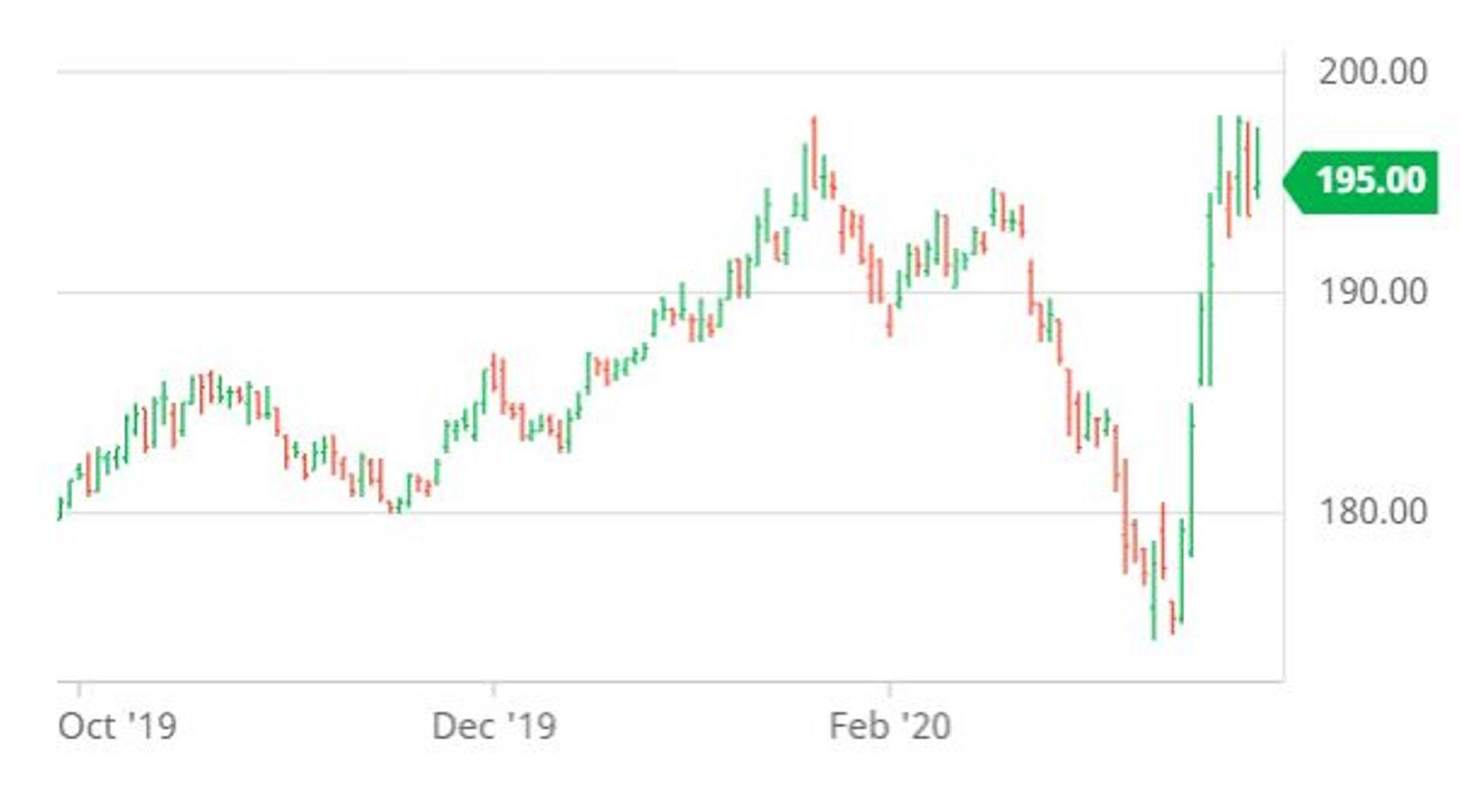Viewport: 1460px width, 812px height.
Task: Select the lowest green bar at March bottom
Action: coord(1154,589)
